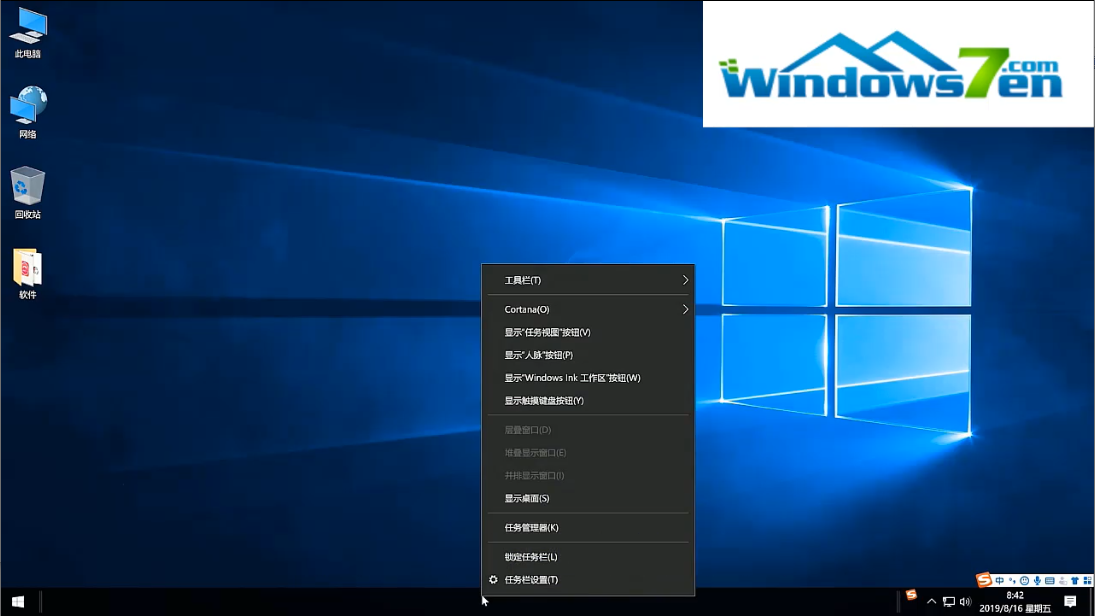Click the Sogou S icon in taskbar tray
Image resolution: width=1095 pixels, height=616 pixels.
(911, 594)
